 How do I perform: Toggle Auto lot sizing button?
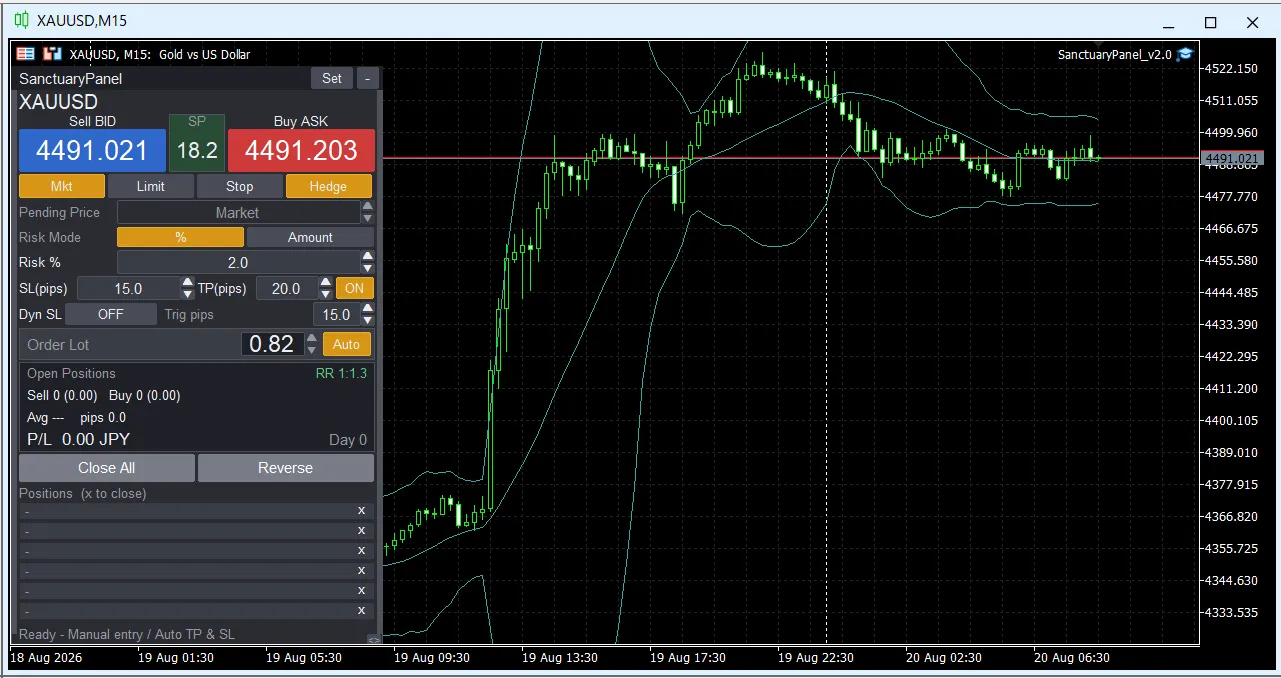346,344
